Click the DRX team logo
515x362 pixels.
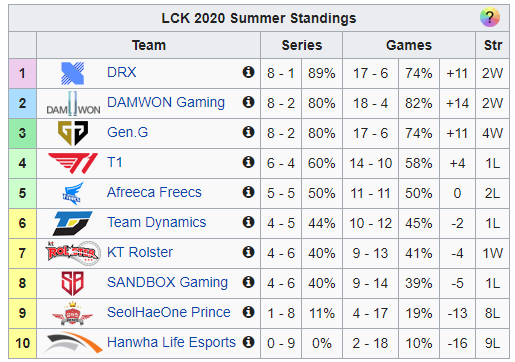click(73, 73)
